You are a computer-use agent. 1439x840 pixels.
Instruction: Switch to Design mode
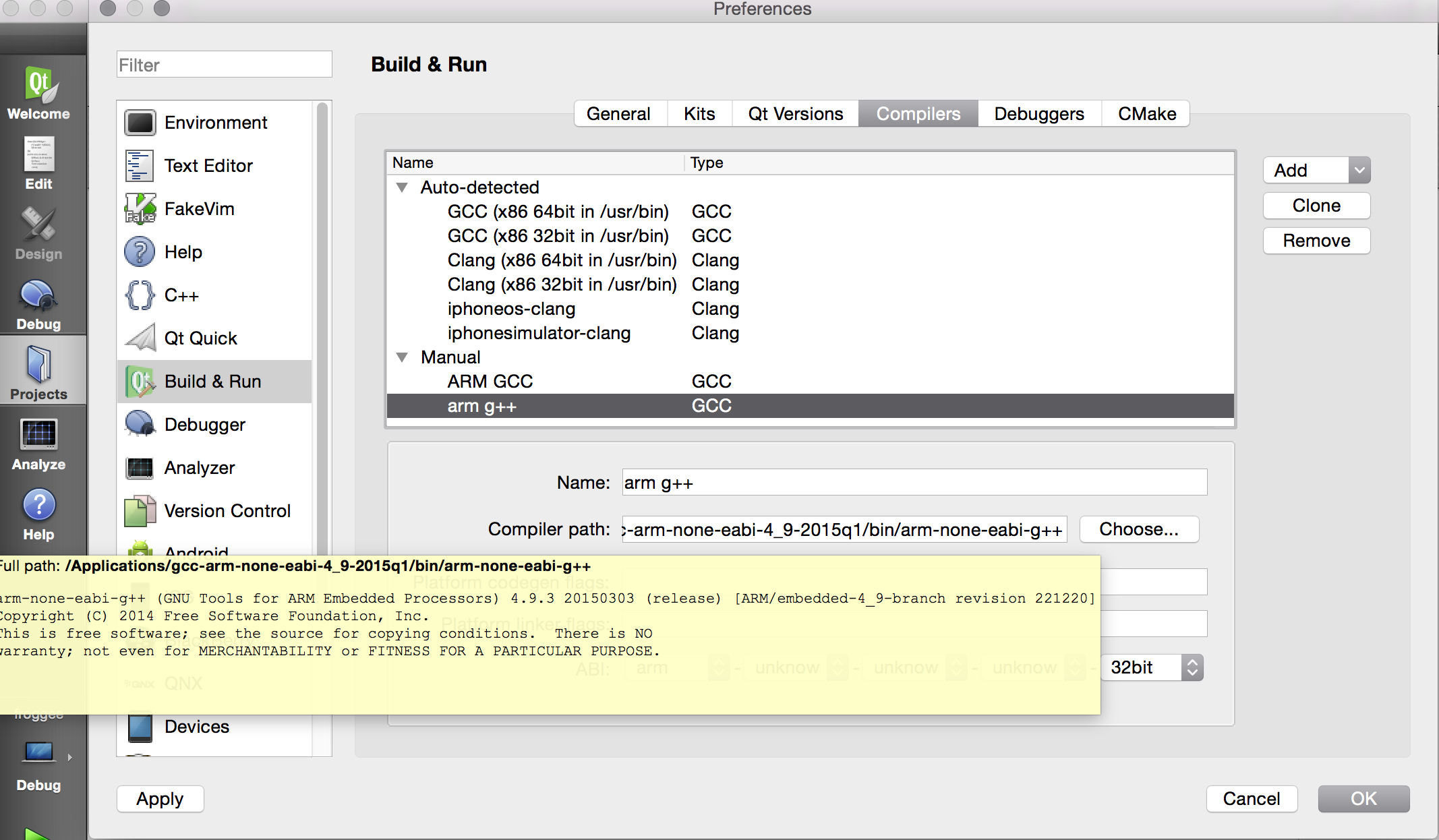(38, 234)
